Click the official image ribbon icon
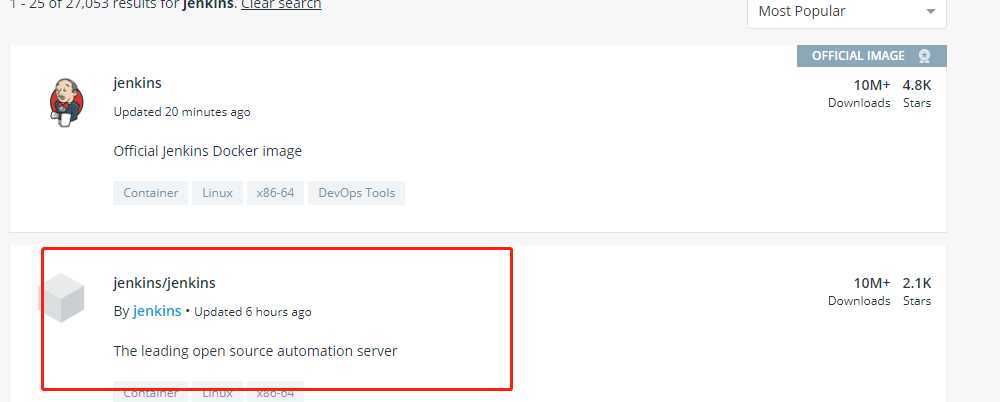Viewport: 1000px width, 402px height. coord(924,56)
